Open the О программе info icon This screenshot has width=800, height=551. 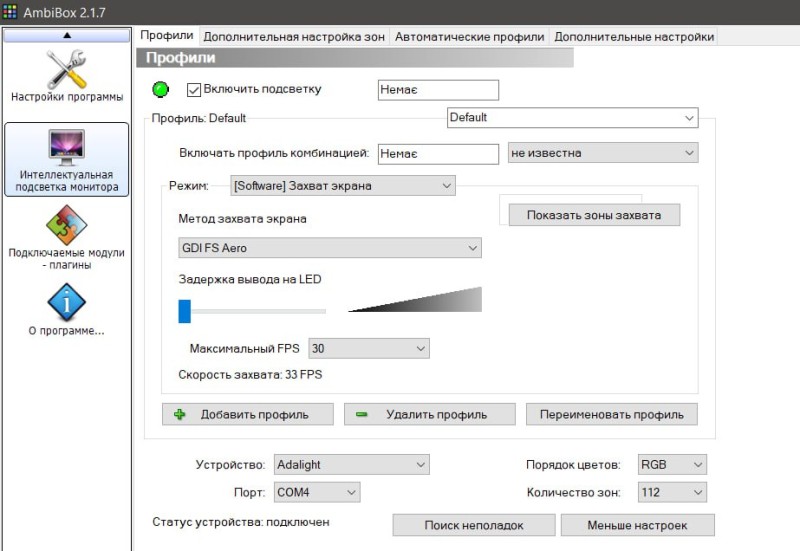[x=66, y=303]
